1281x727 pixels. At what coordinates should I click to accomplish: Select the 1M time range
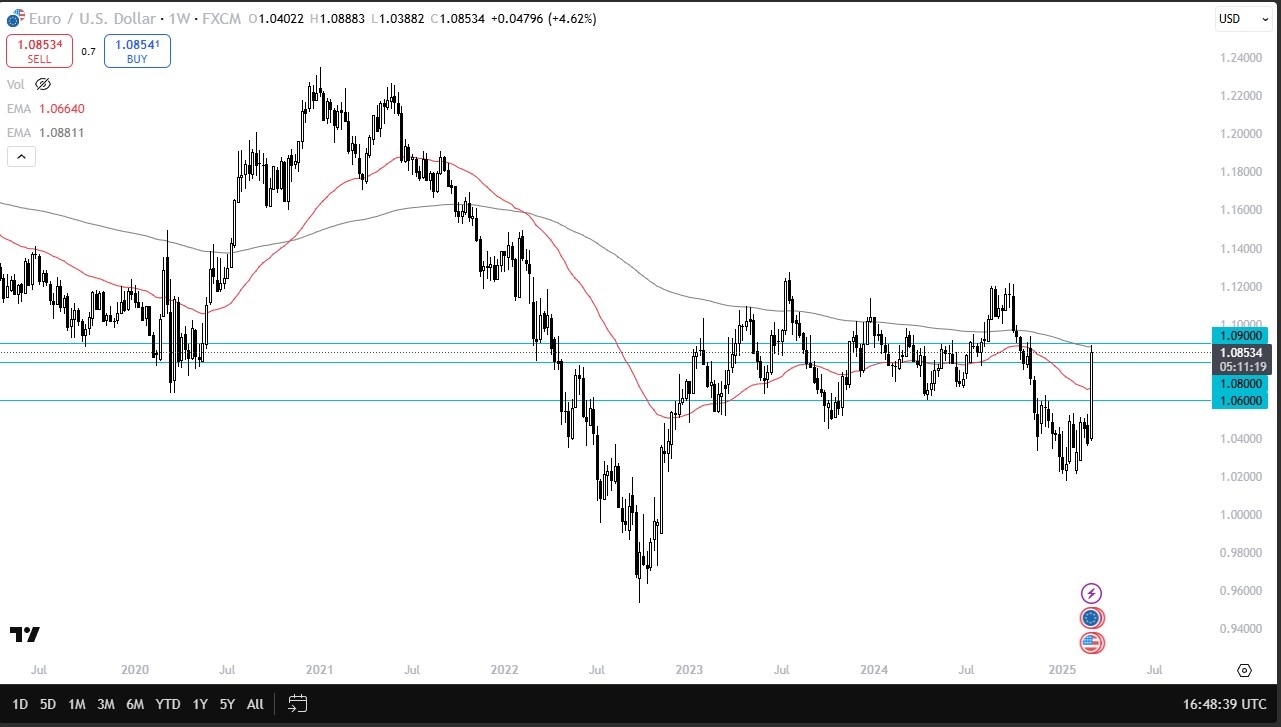coord(76,704)
